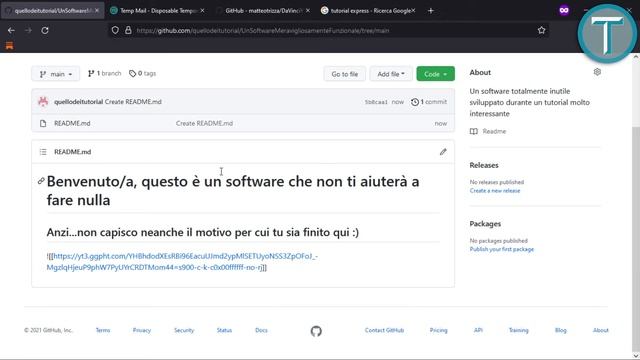The height and width of the screenshot is (360, 640).
Task: Go back with the browser back arrow
Action: (x=11, y=30)
